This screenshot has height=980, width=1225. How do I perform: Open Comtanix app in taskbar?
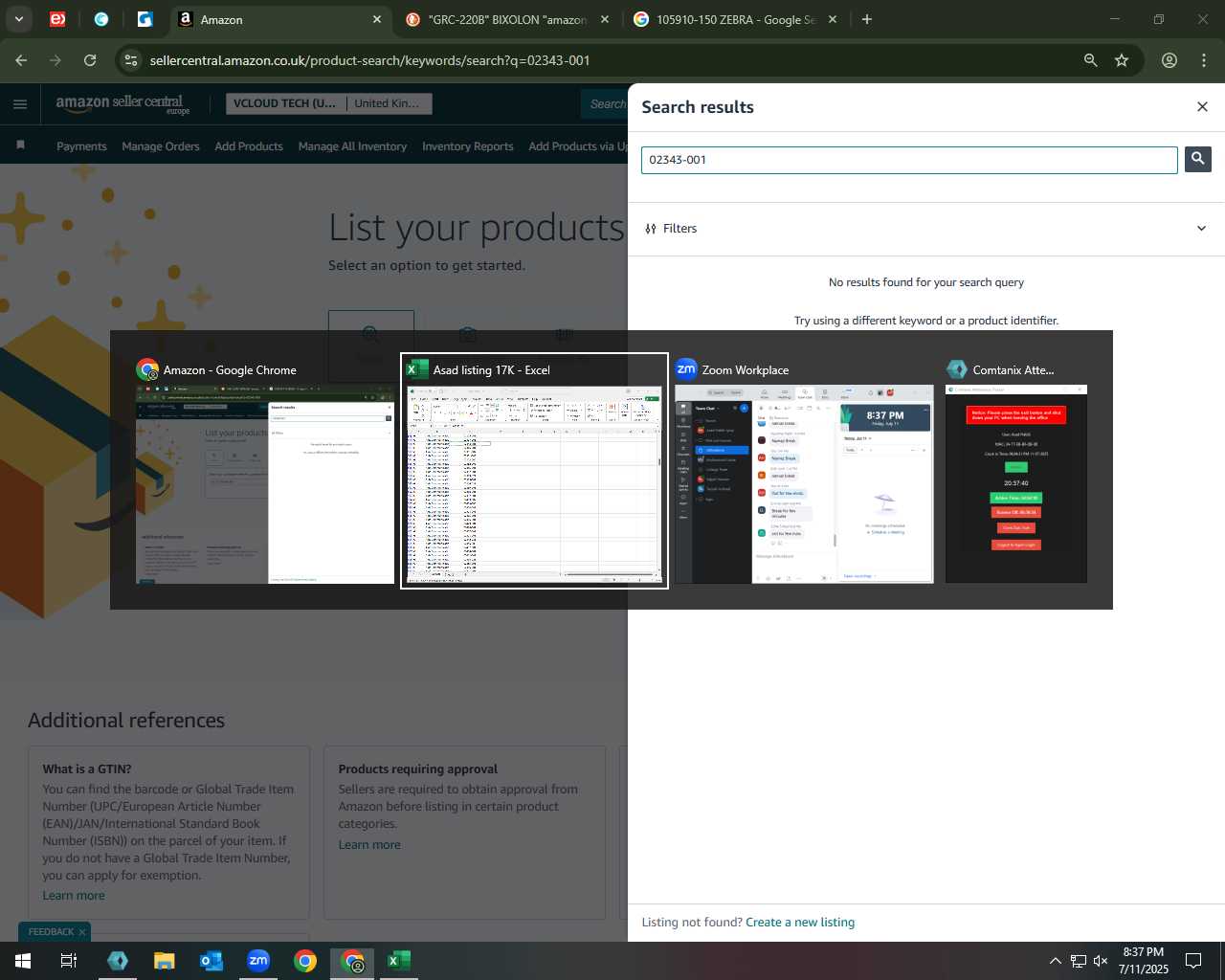click(118, 961)
